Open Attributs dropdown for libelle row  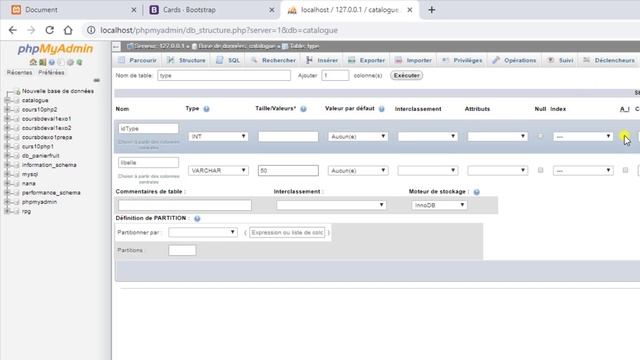coord(497,171)
